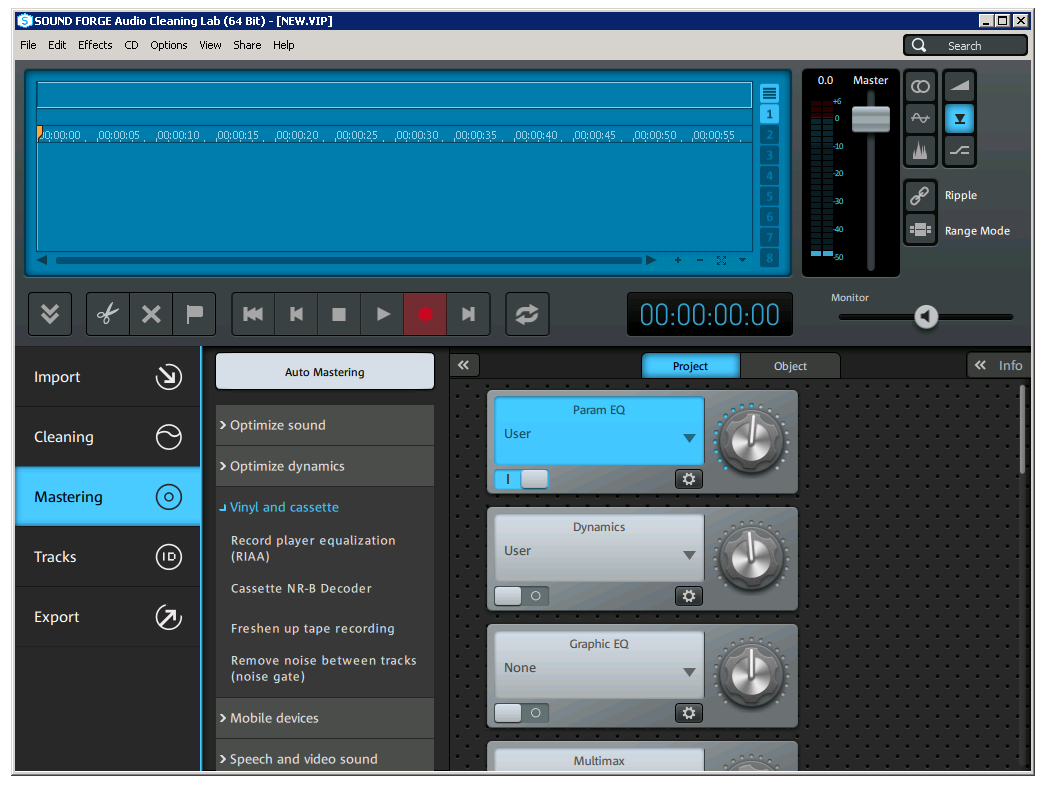This screenshot has width=1046, height=788.
Task: Click the overlapping circles stereo icon
Action: pyautogui.click(x=921, y=87)
